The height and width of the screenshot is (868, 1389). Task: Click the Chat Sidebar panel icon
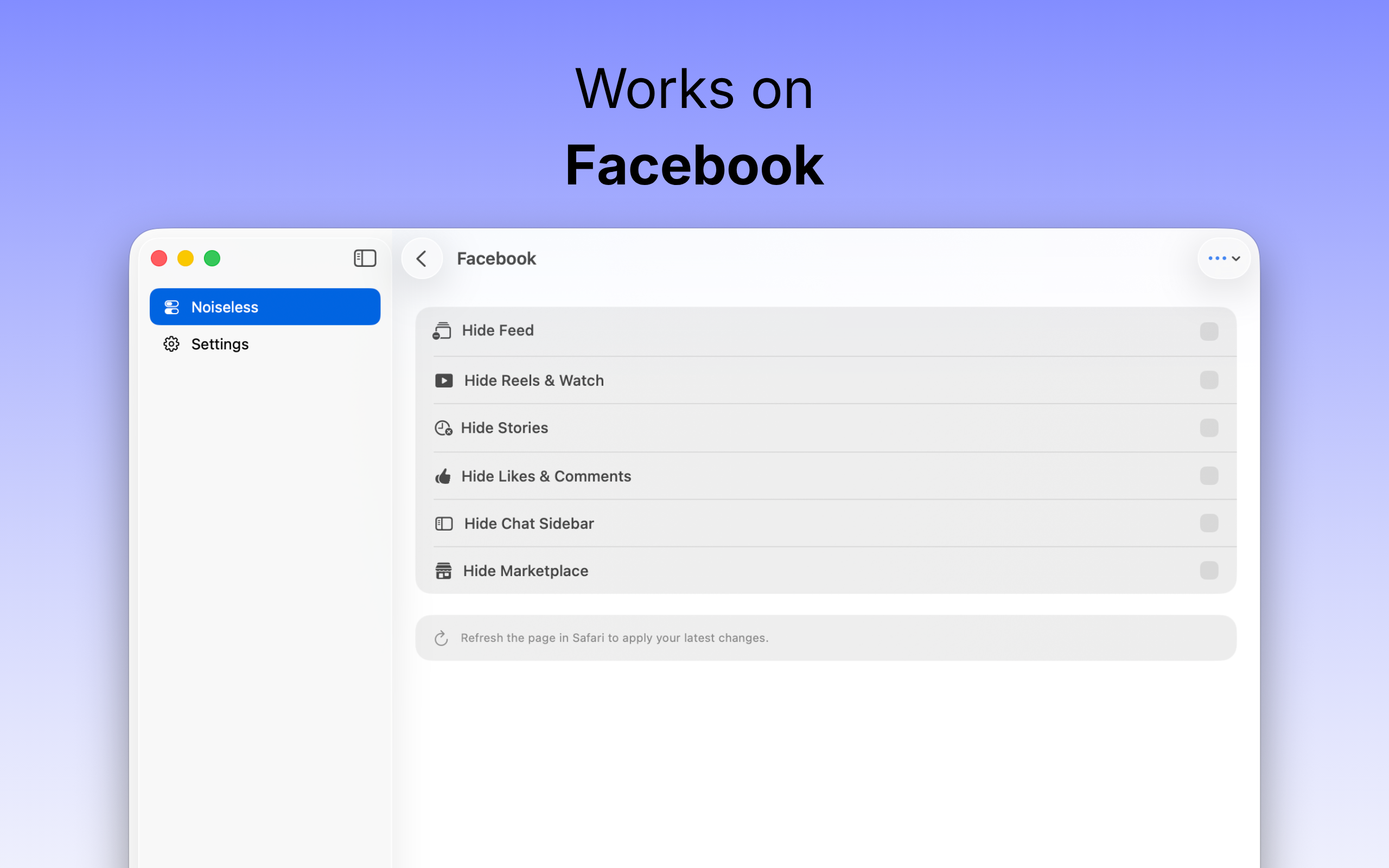444,524
